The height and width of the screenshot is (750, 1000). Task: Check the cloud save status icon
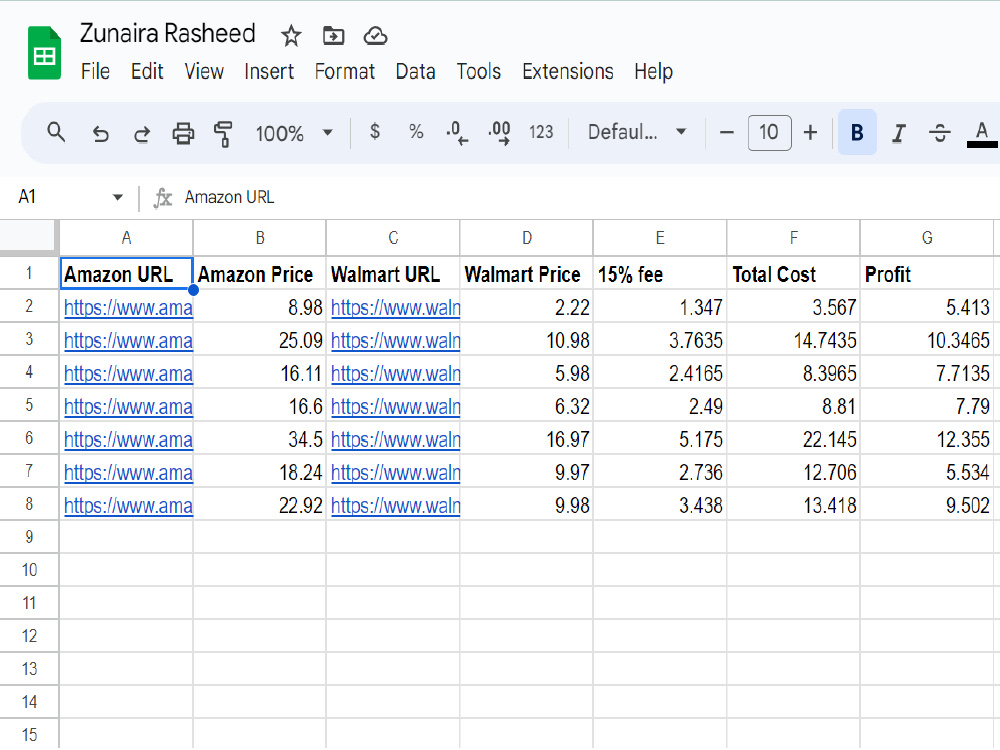point(375,36)
